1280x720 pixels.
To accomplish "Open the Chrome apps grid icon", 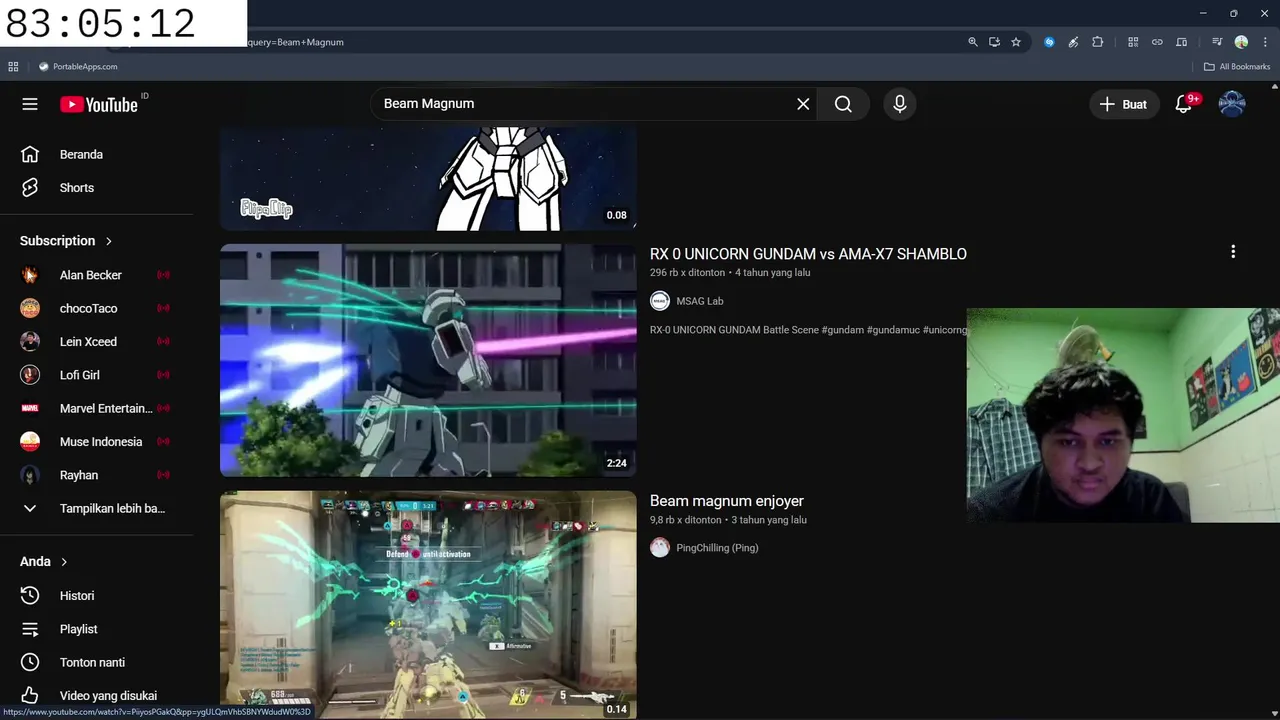I will [13, 67].
